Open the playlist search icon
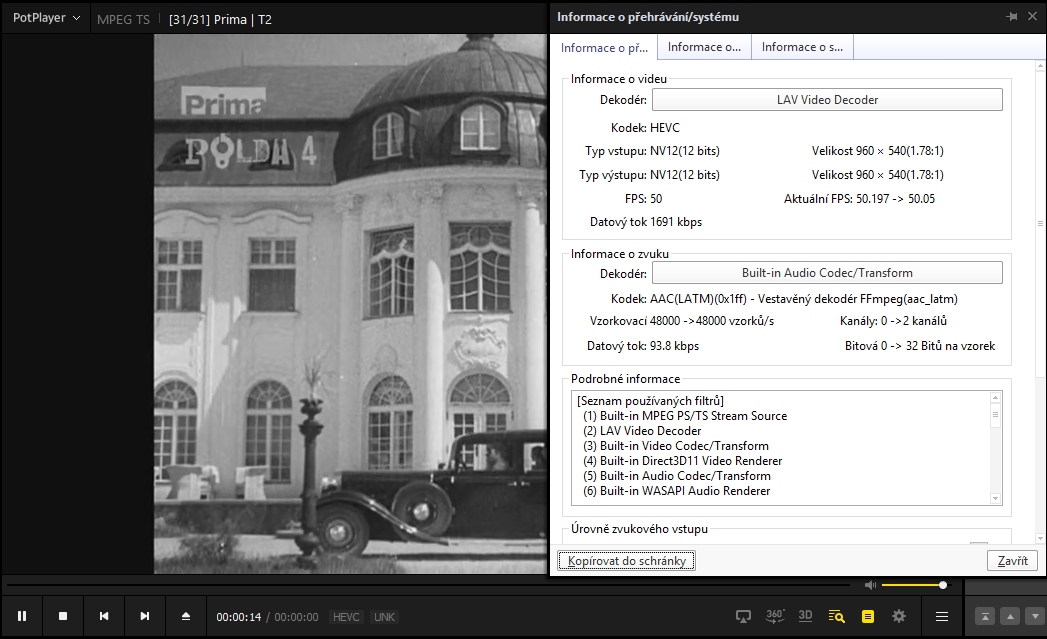The width and height of the screenshot is (1047, 639). 836,616
